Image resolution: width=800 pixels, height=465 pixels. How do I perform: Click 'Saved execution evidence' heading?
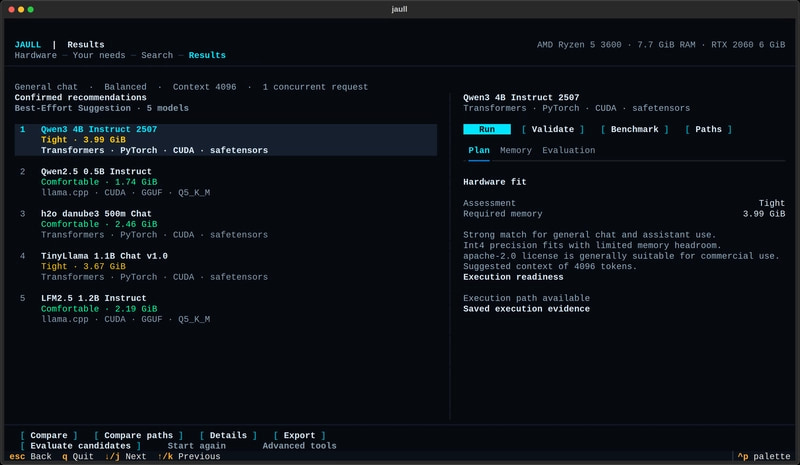pos(527,308)
